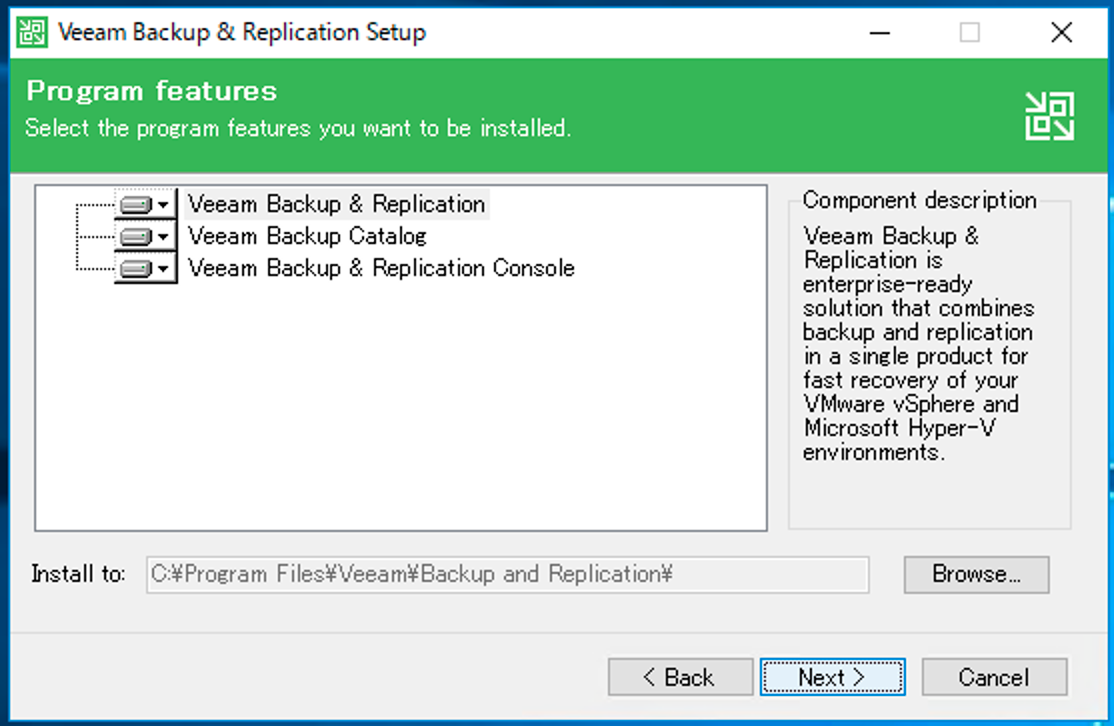1114x726 pixels.
Task: Click the maximize box in the title bar
Action: (x=969, y=32)
